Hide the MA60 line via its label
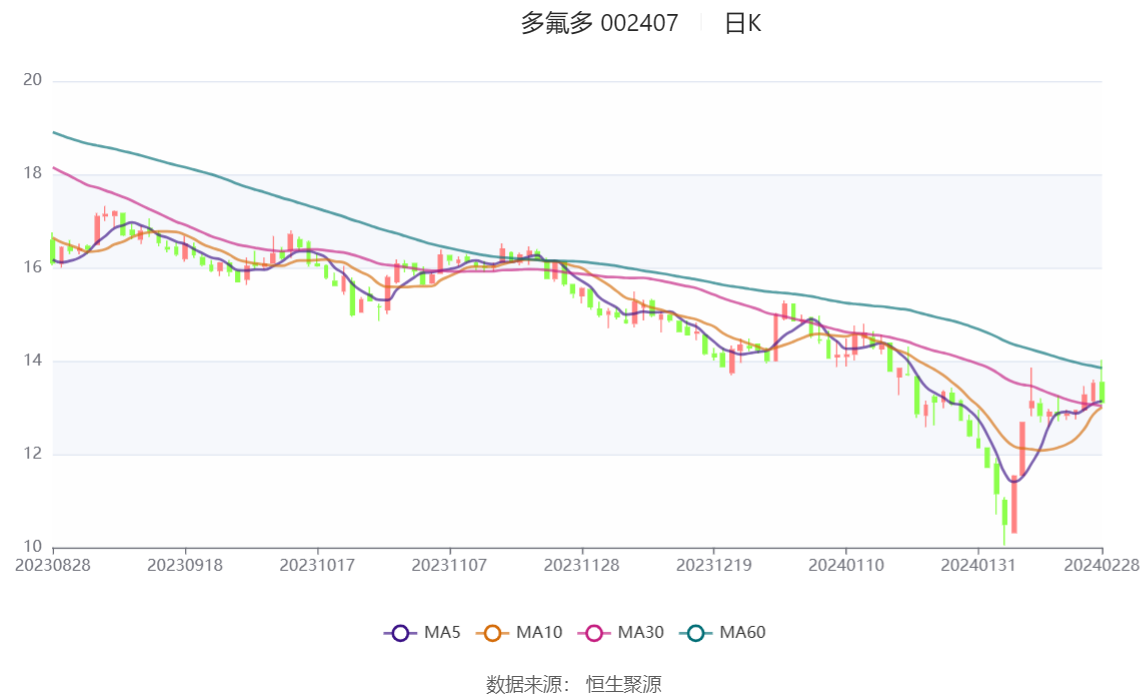 (x=742, y=632)
